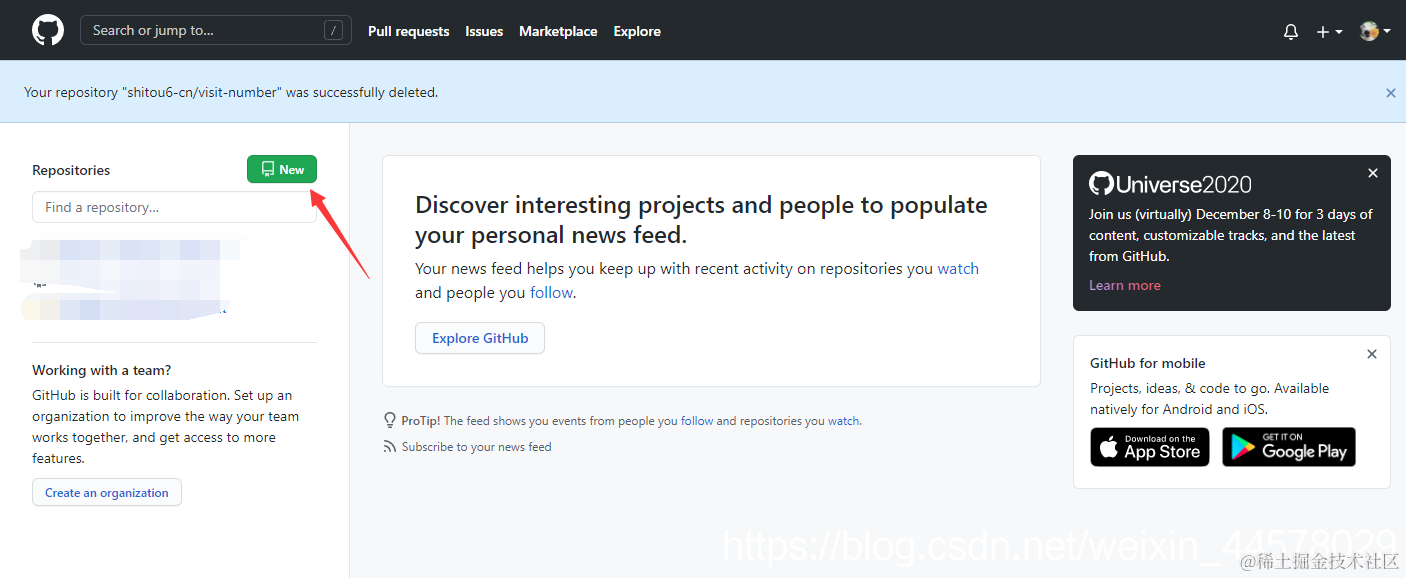Click the 'Discover interesting projects' headline
The image size is (1406, 578).
click(x=701, y=220)
